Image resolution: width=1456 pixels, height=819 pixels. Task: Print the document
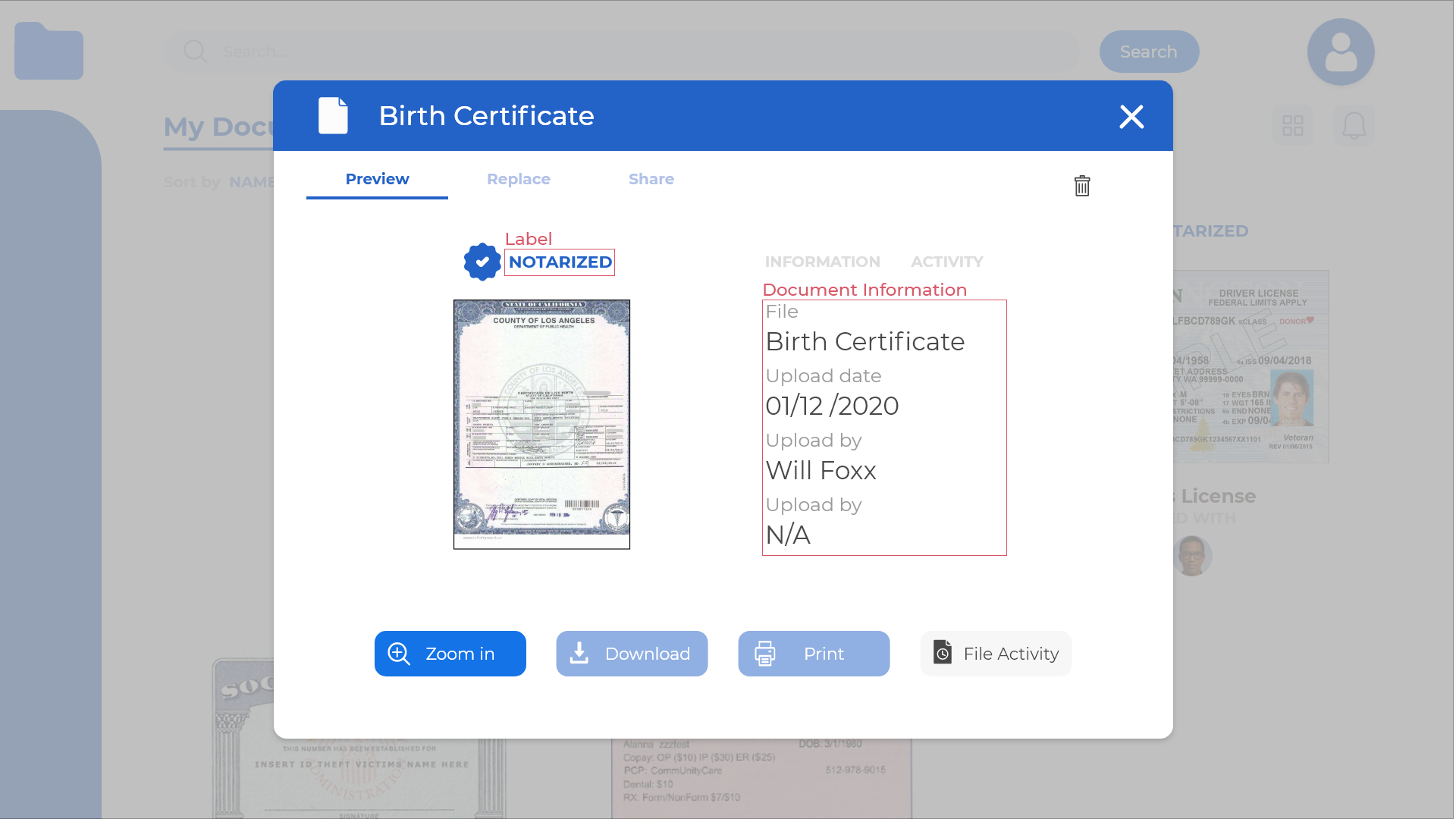coord(814,654)
